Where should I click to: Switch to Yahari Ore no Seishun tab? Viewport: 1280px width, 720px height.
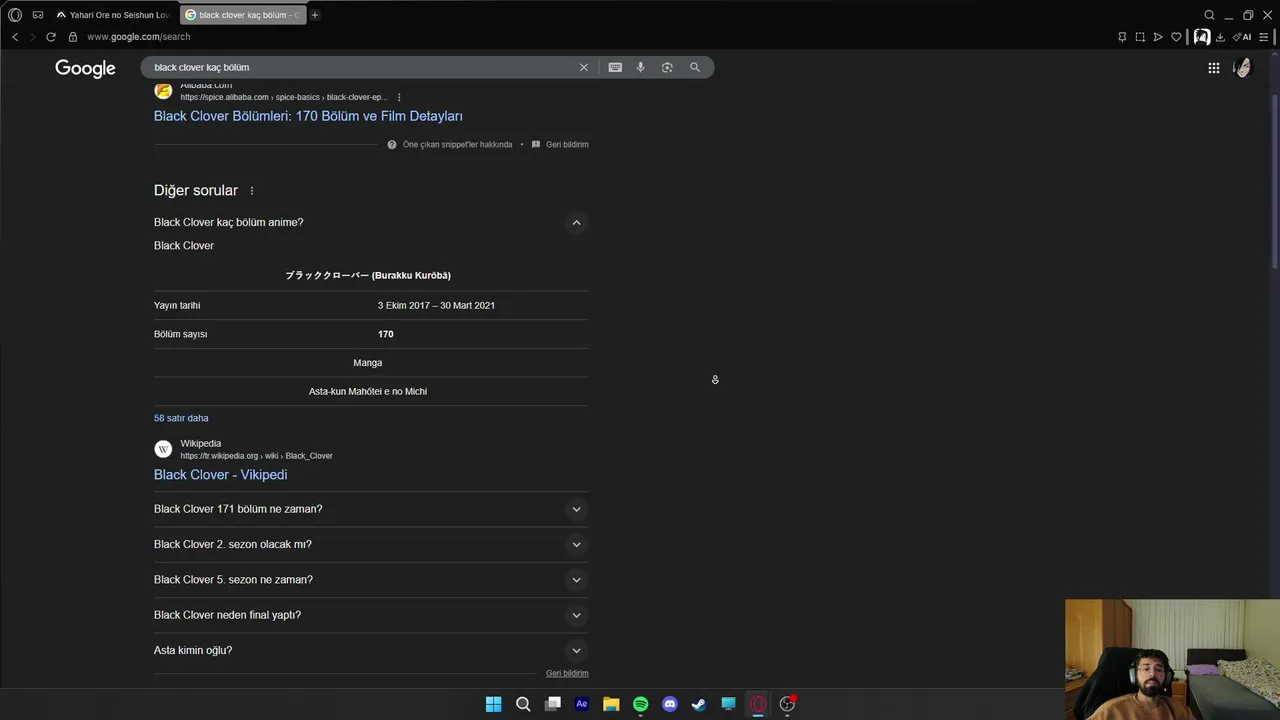click(113, 15)
